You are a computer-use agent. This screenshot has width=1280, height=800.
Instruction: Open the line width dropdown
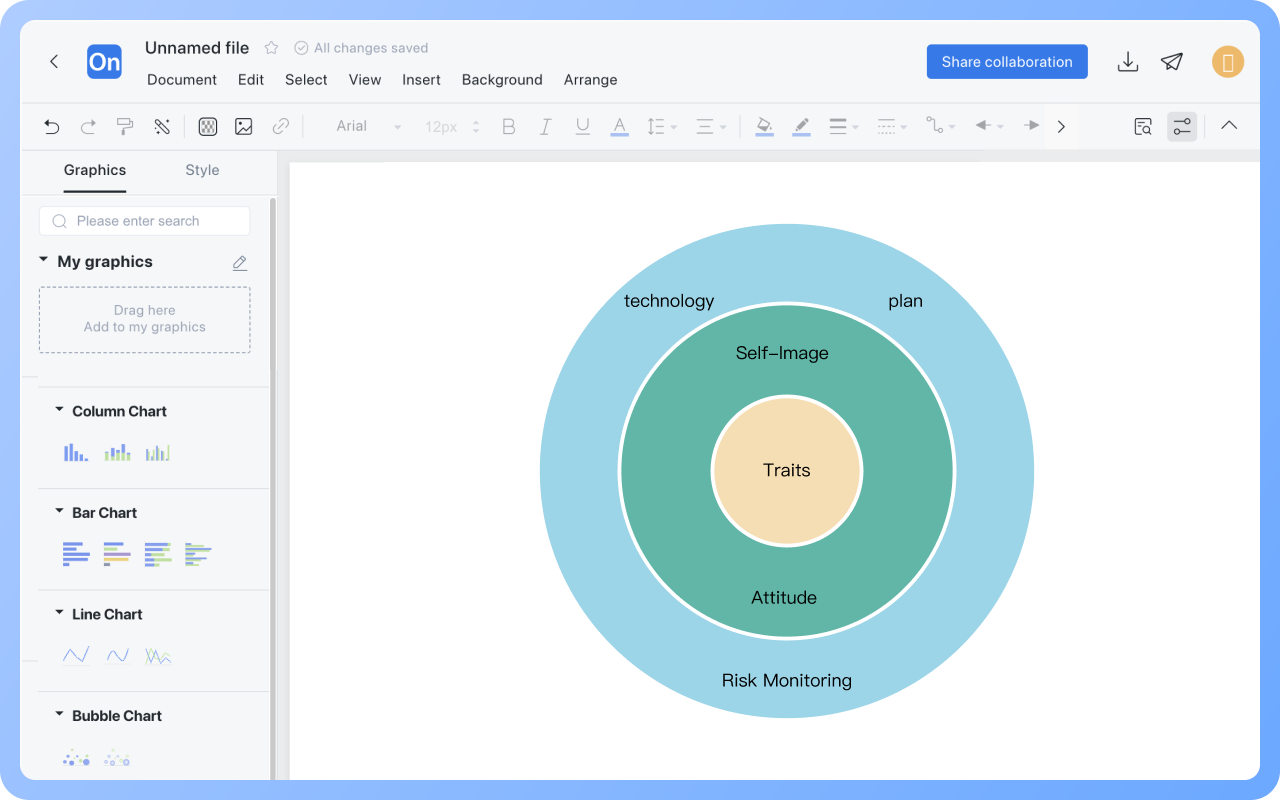(844, 126)
